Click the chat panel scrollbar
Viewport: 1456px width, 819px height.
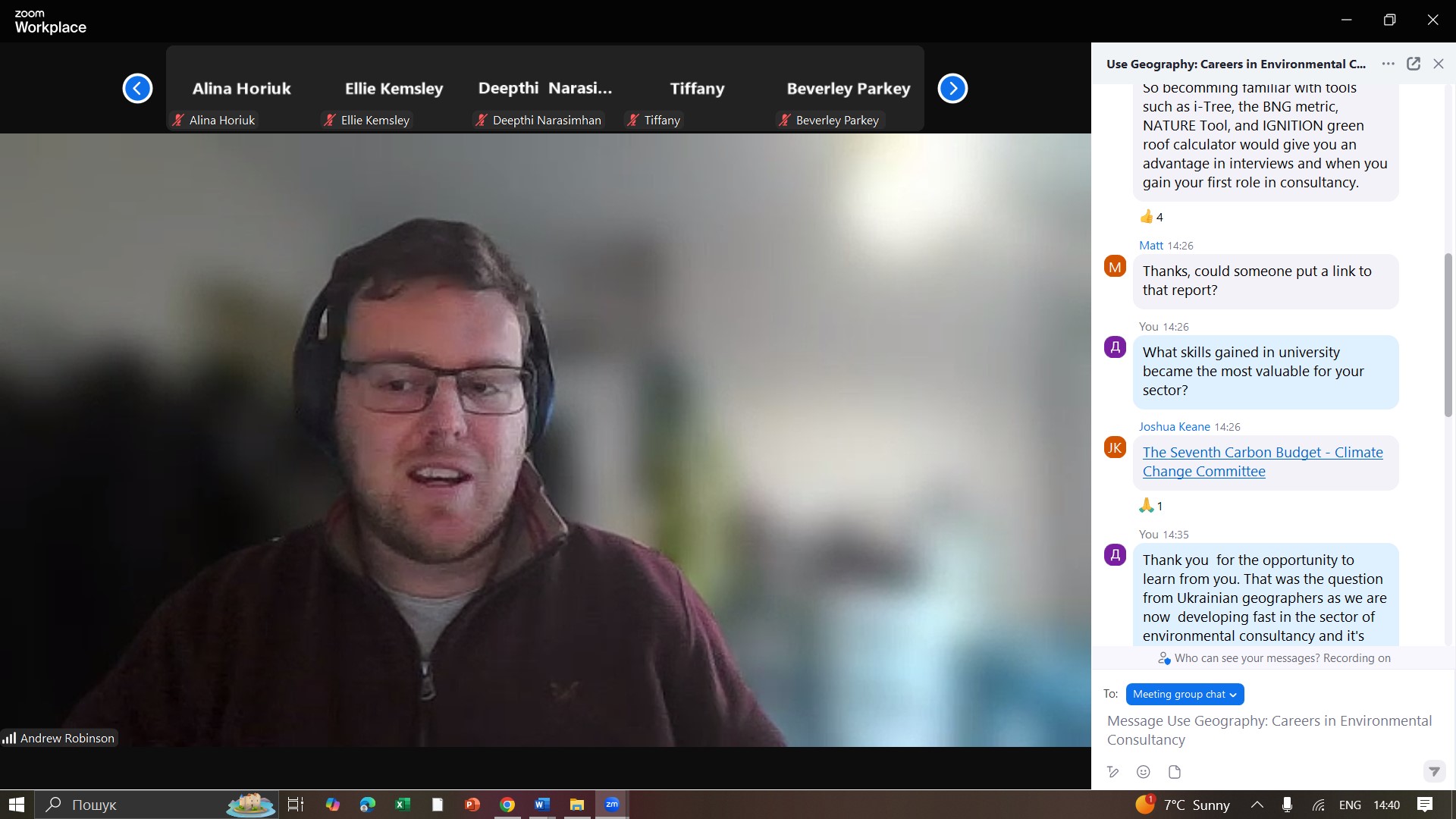click(x=1448, y=335)
